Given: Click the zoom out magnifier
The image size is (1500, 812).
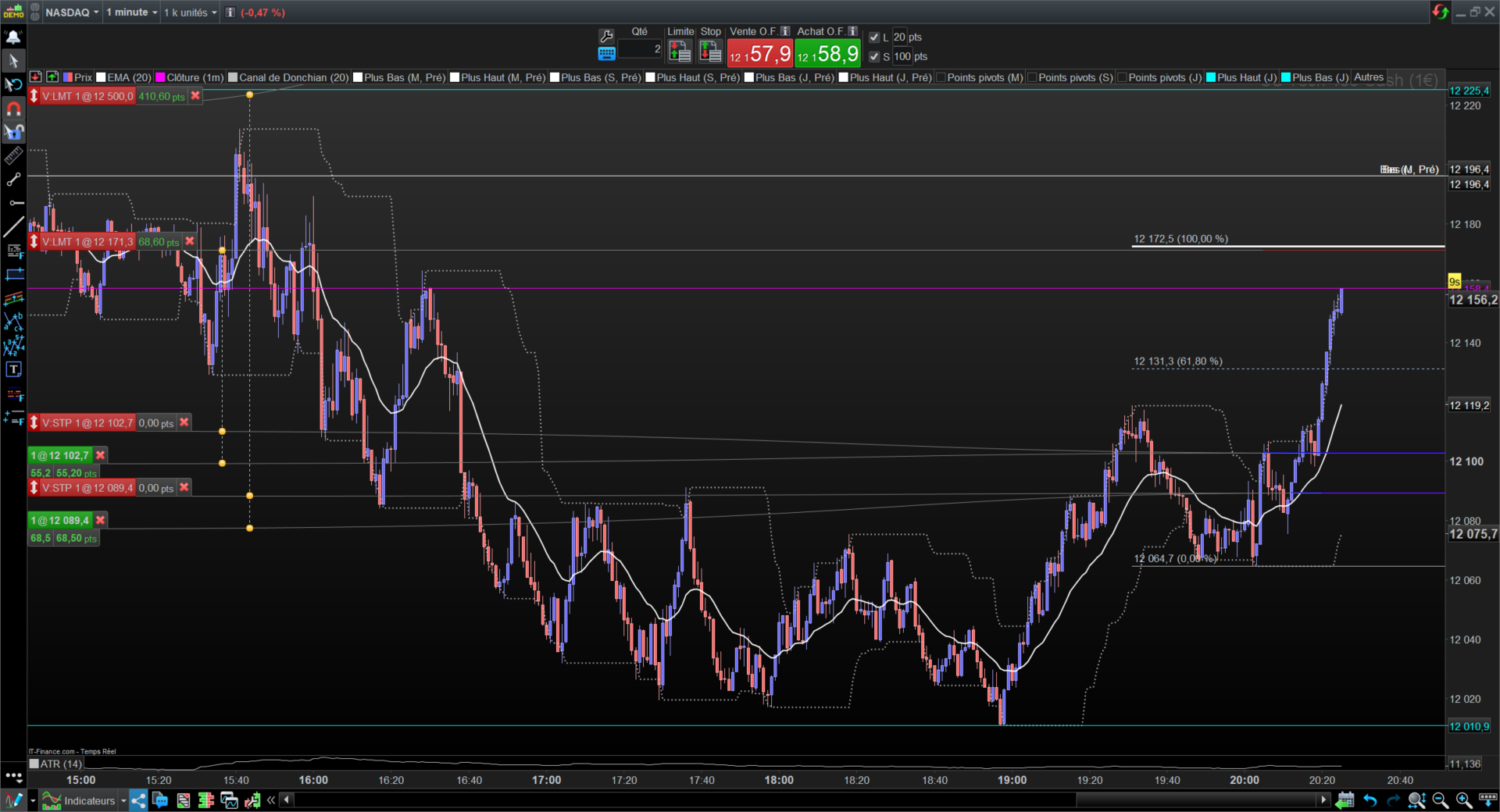Looking at the screenshot, I should [1440, 800].
